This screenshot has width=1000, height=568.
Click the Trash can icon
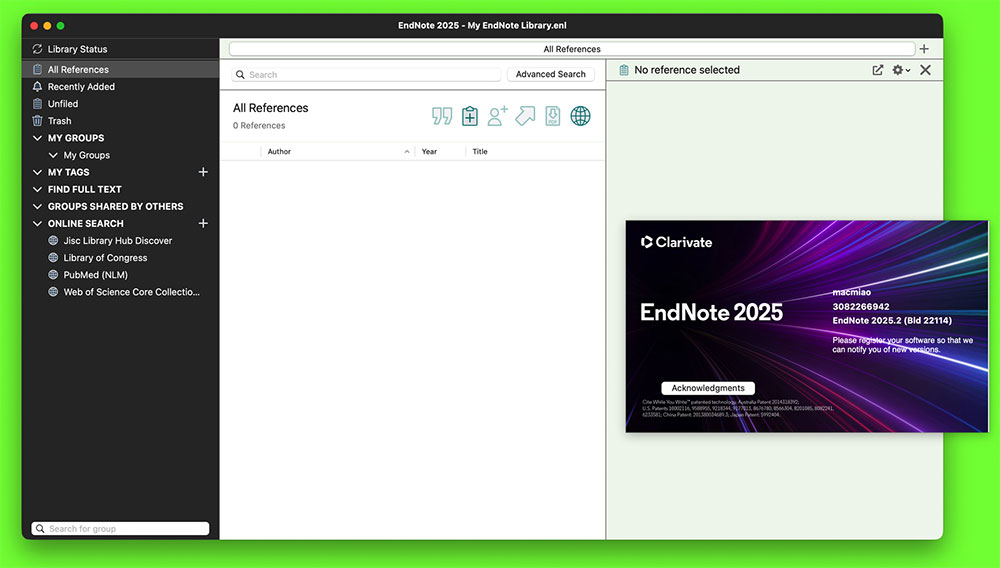point(37,121)
